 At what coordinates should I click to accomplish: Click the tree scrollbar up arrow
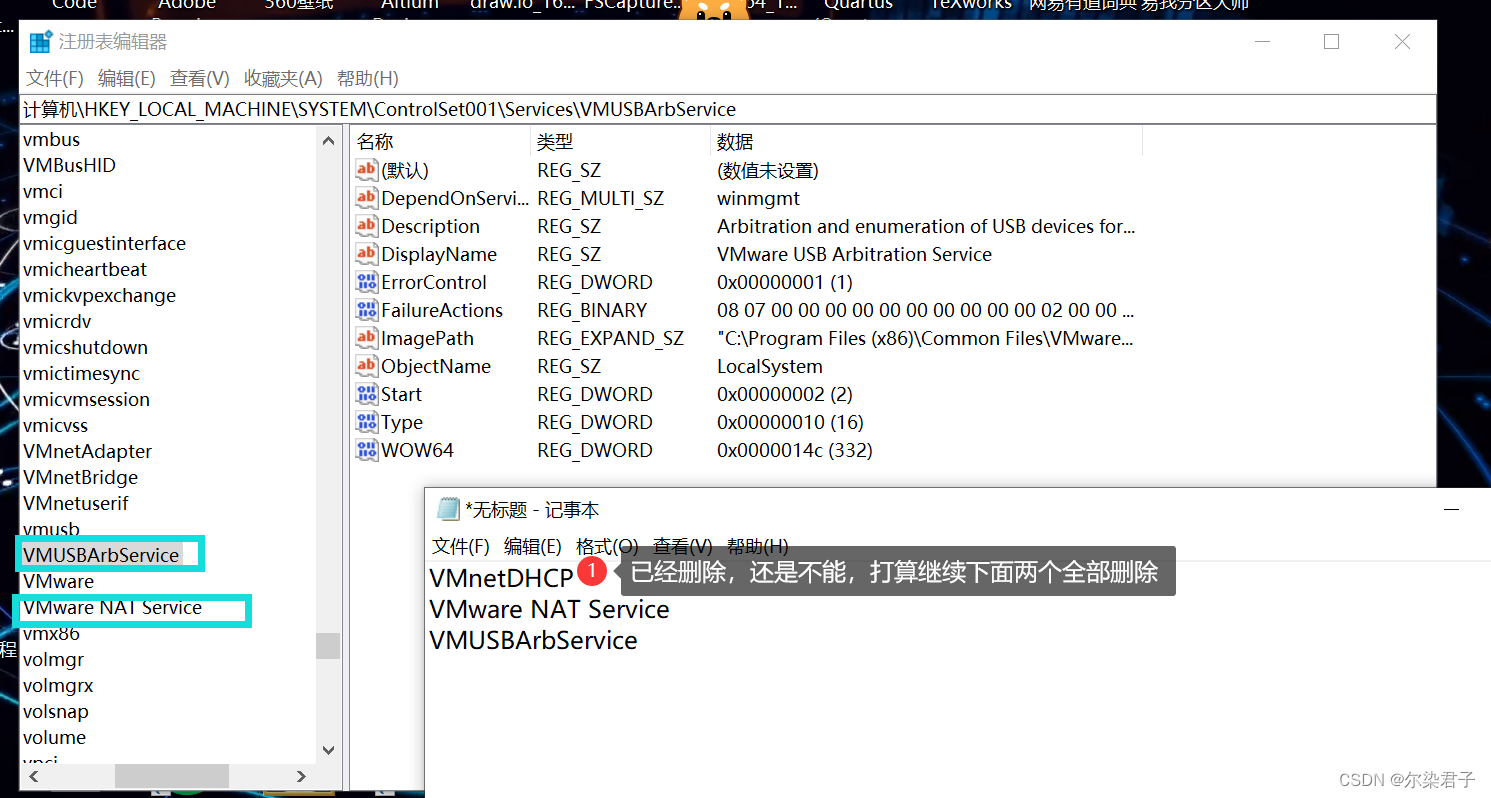pos(328,141)
